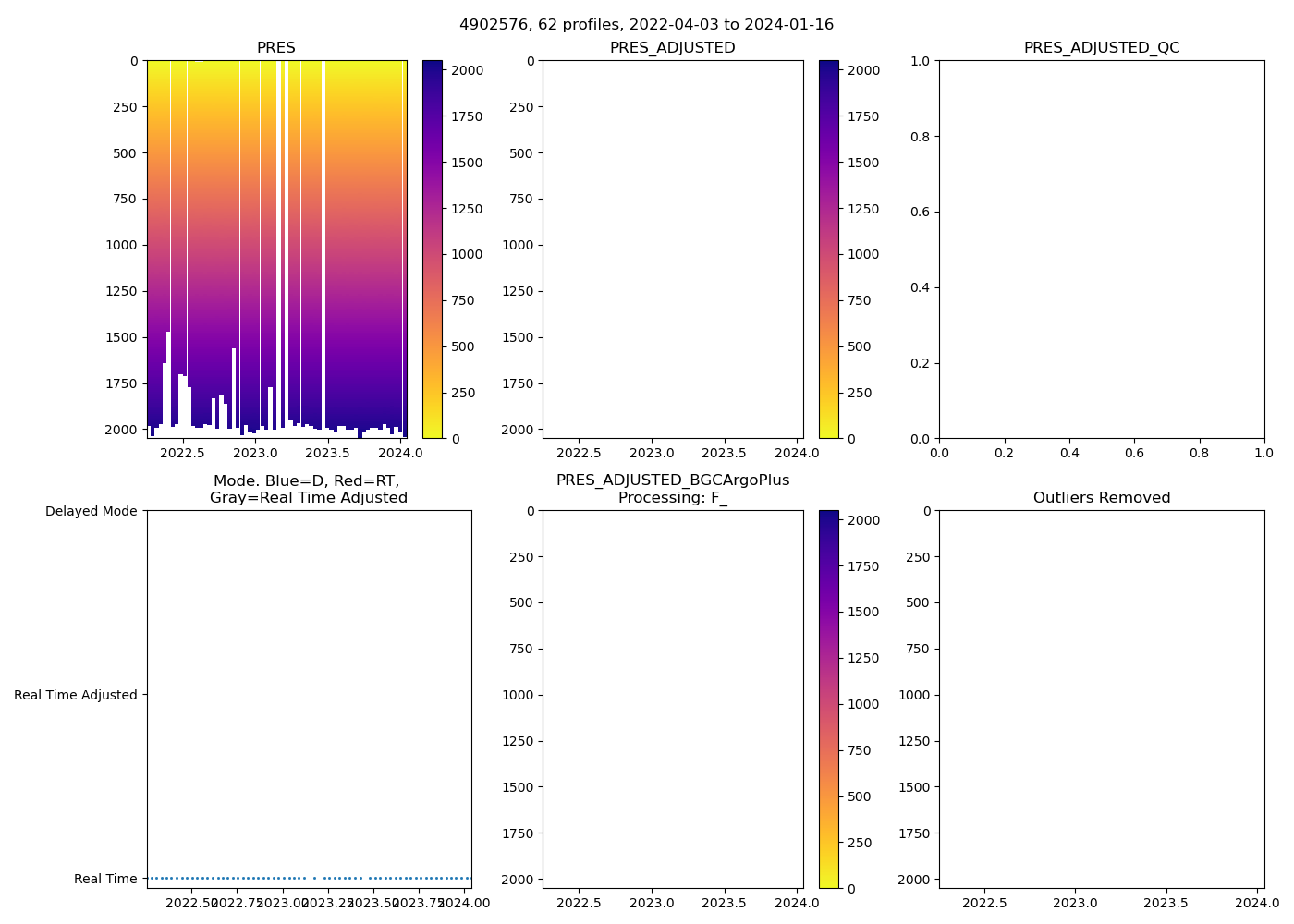Click the dotted Real Time data line
Image resolution: width=1294 pixels, height=924 pixels.
231,878
